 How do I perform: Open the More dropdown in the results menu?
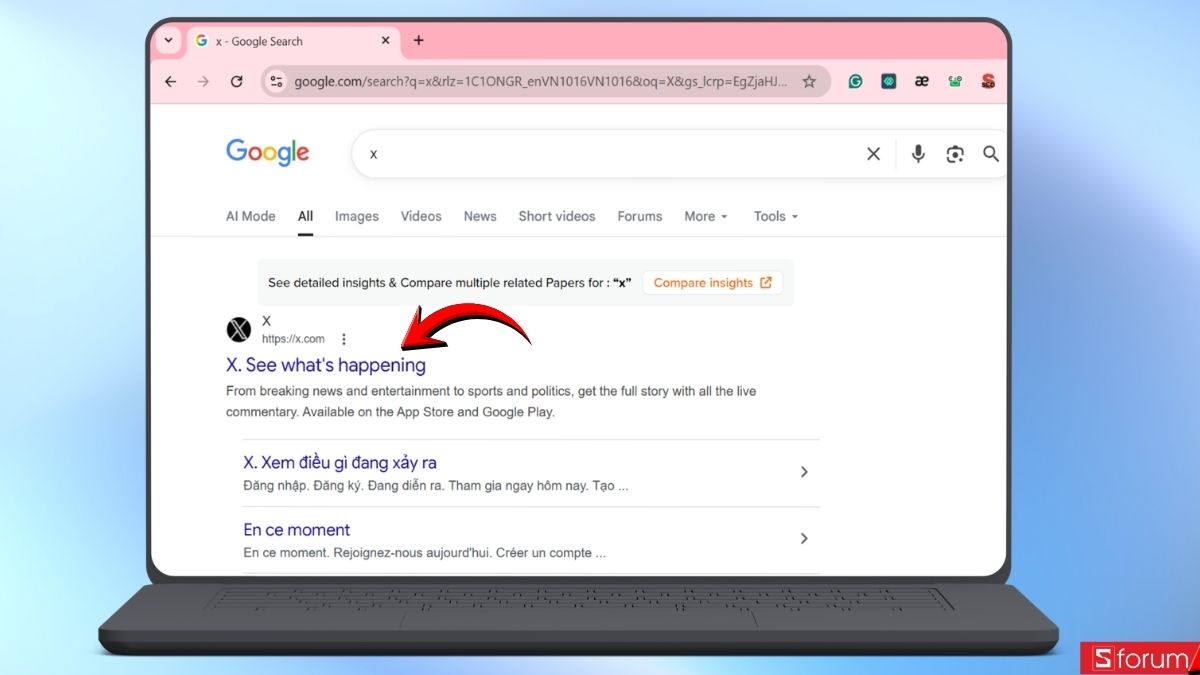[705, 216]
